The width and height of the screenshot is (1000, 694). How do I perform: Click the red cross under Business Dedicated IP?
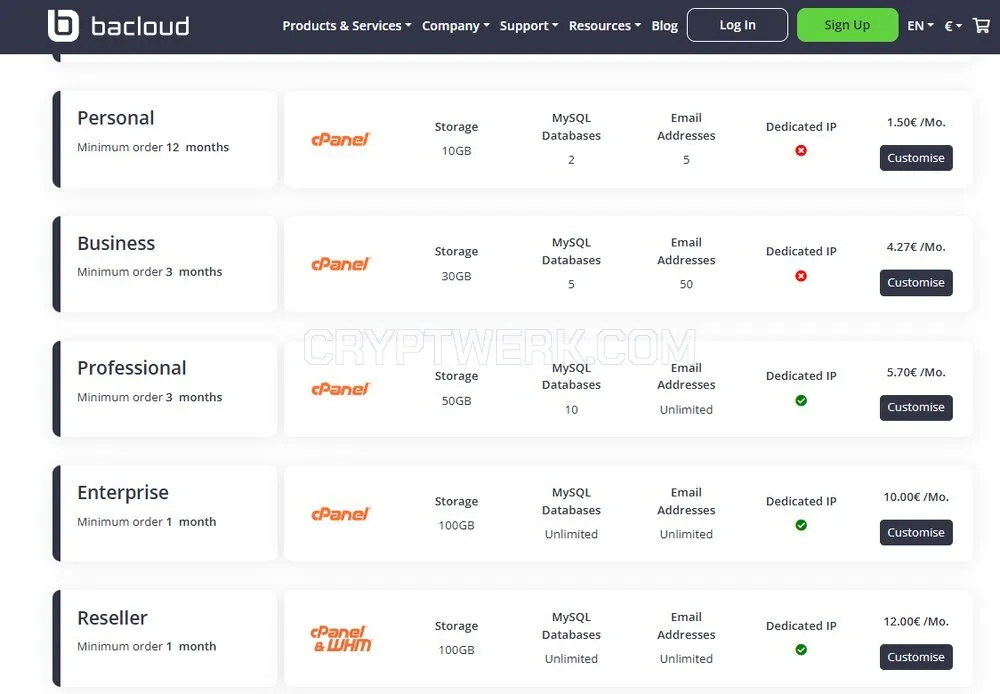801,276
